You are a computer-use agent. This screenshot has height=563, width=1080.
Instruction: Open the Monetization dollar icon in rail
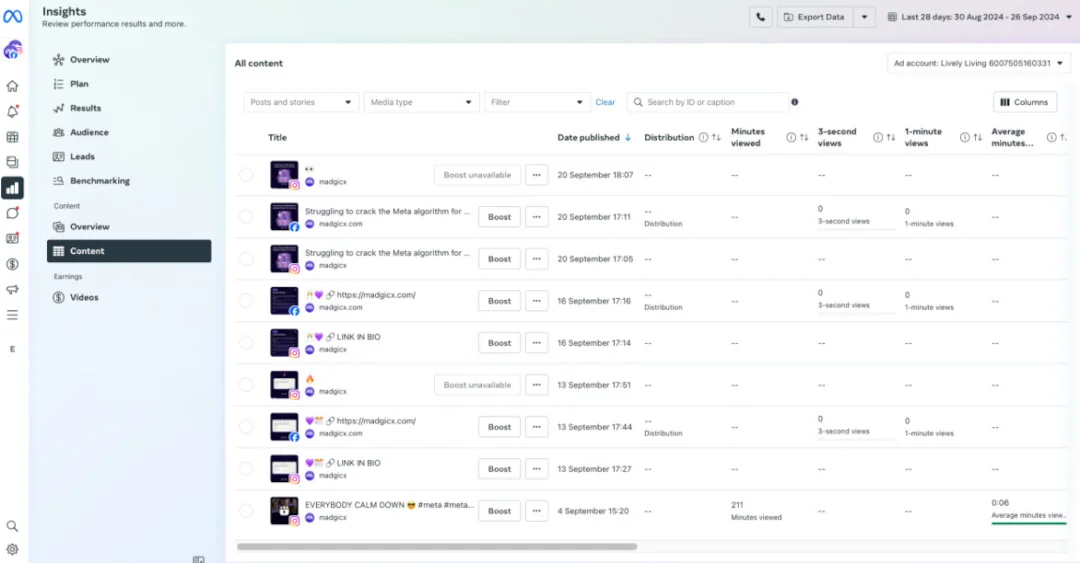12,264
